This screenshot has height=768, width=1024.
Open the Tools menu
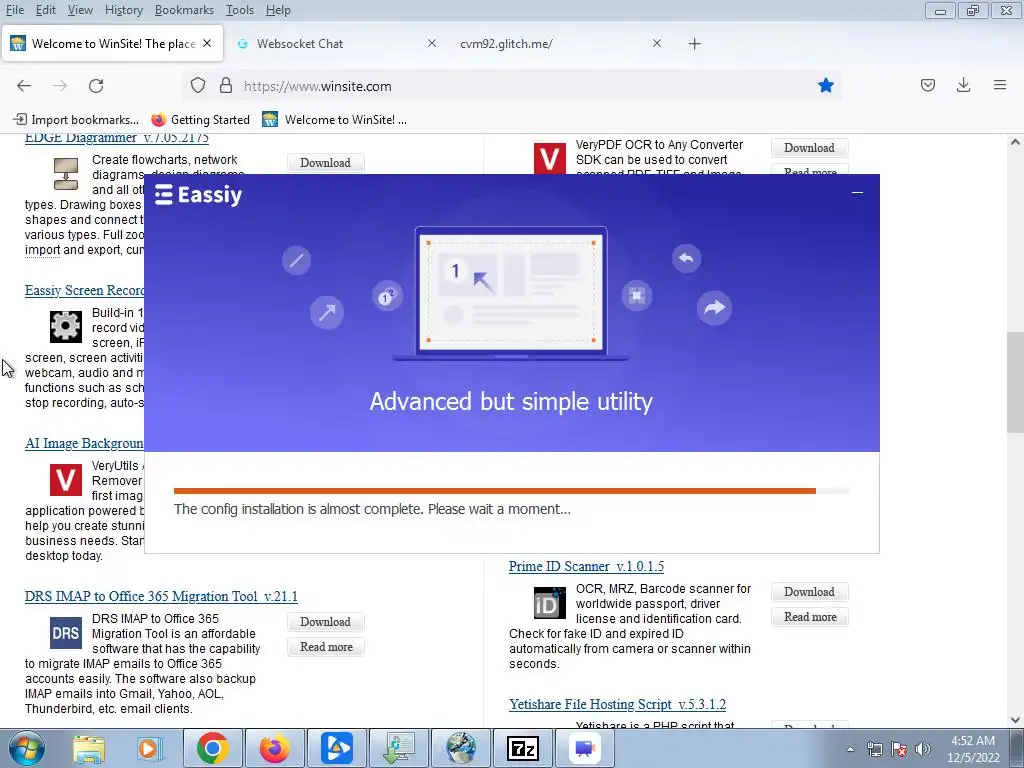point(240,10)
